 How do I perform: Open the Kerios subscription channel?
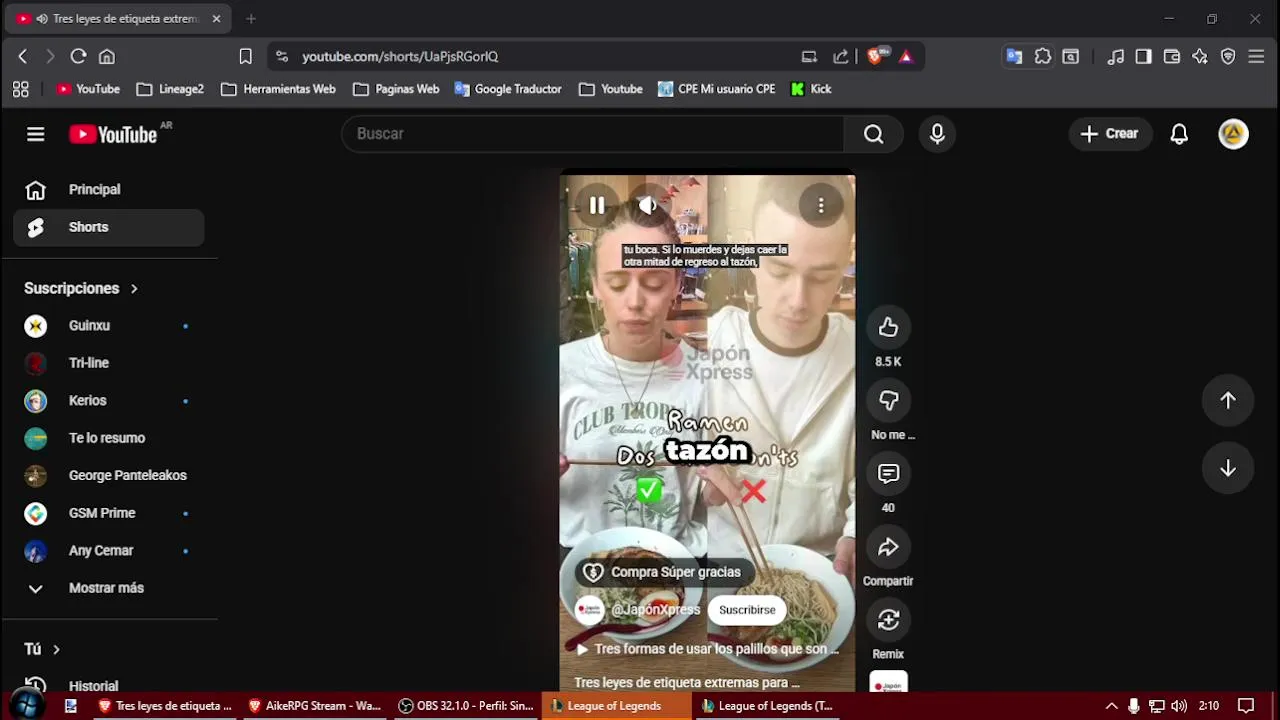coord(109,401)
